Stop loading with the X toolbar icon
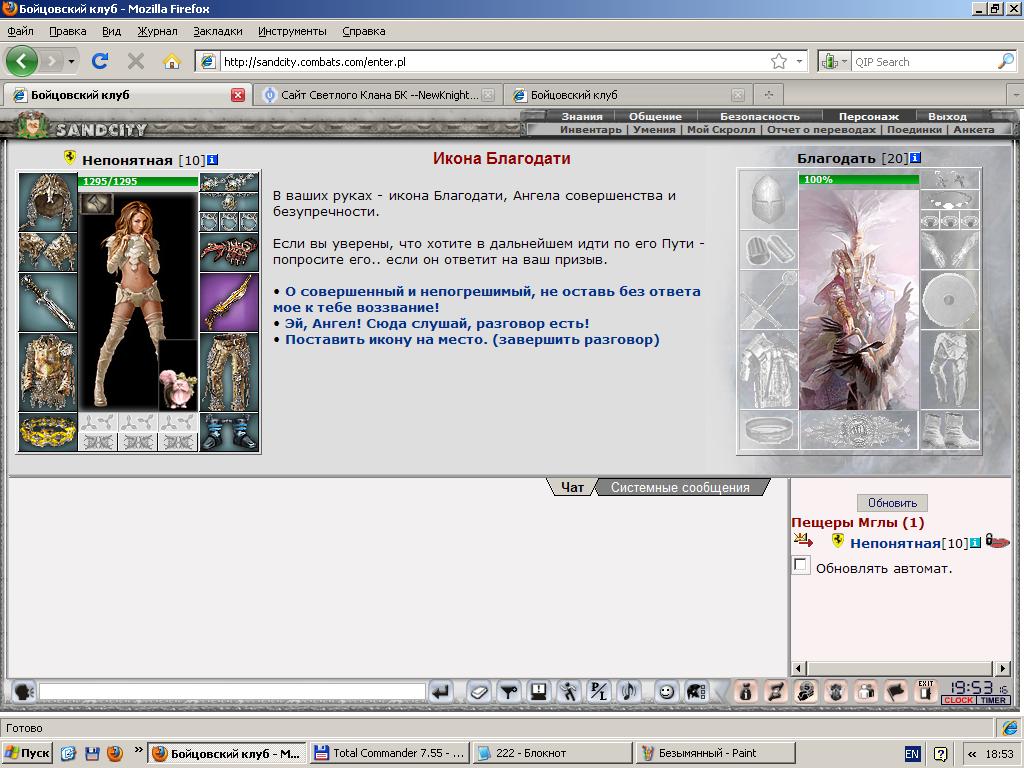The height and width of the screenshot is (768, 1024). [x=136, y=61]
